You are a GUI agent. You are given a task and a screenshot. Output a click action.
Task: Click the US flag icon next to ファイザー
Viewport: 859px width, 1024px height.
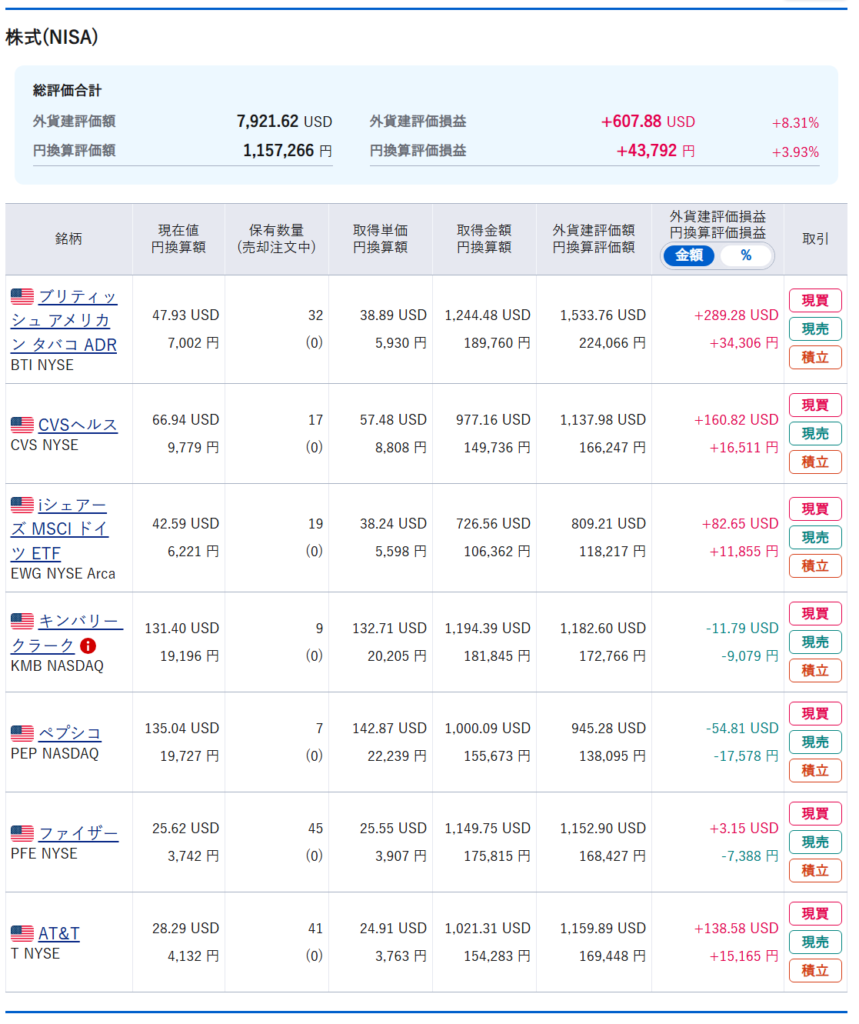[22, 833]
